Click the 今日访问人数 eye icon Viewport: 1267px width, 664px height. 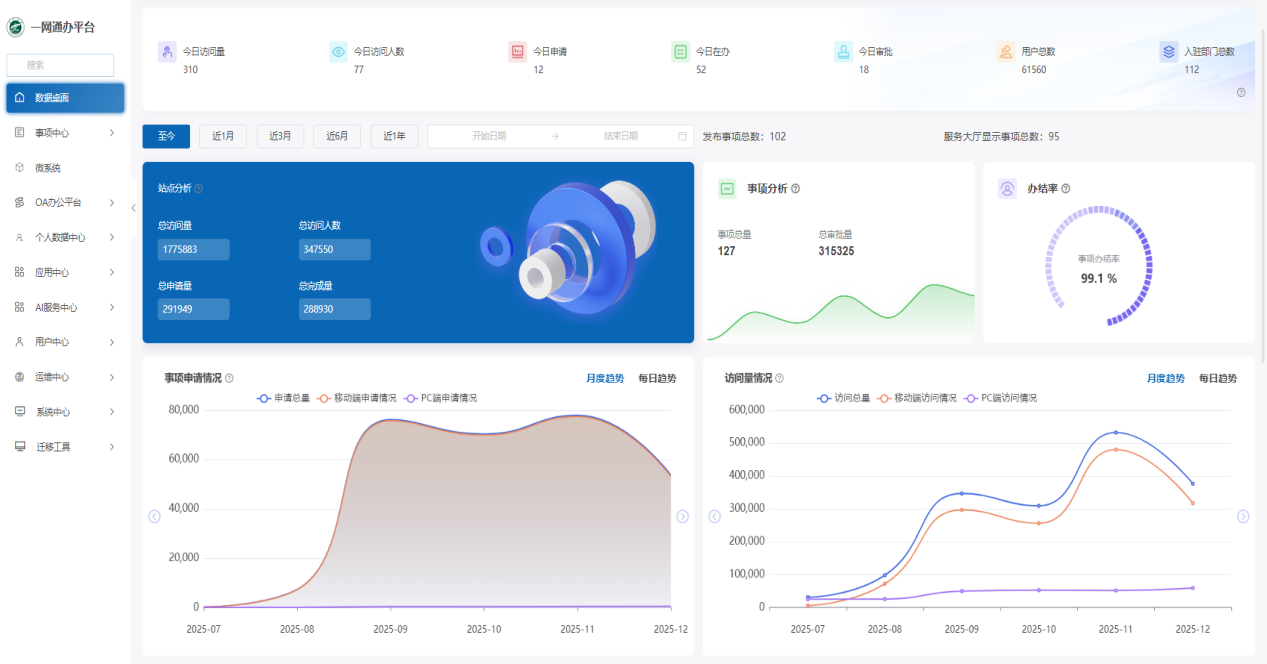[x=338, y=52]
